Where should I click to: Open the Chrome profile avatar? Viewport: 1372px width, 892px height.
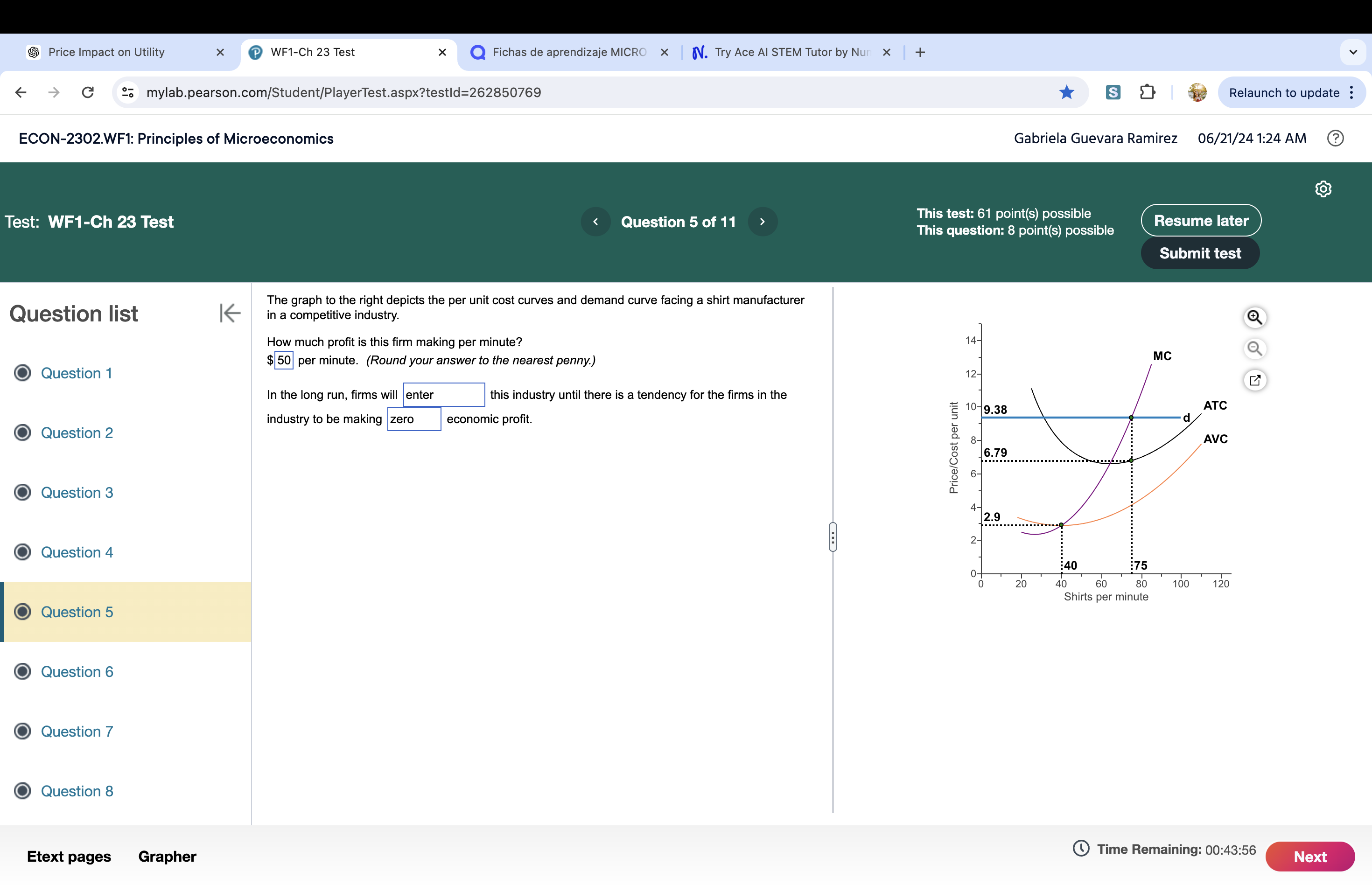click(1197, 92)
